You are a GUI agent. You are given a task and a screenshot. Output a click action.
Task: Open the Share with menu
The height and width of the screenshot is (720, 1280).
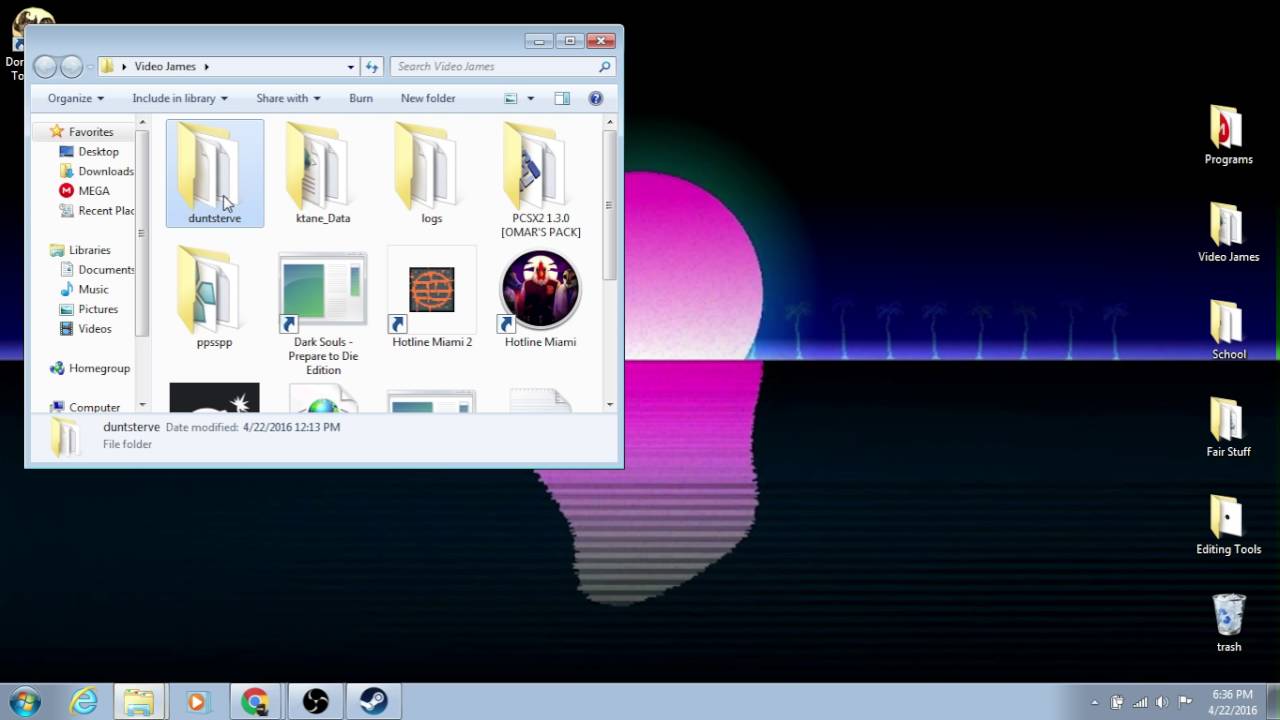click(x=288, y=98)
